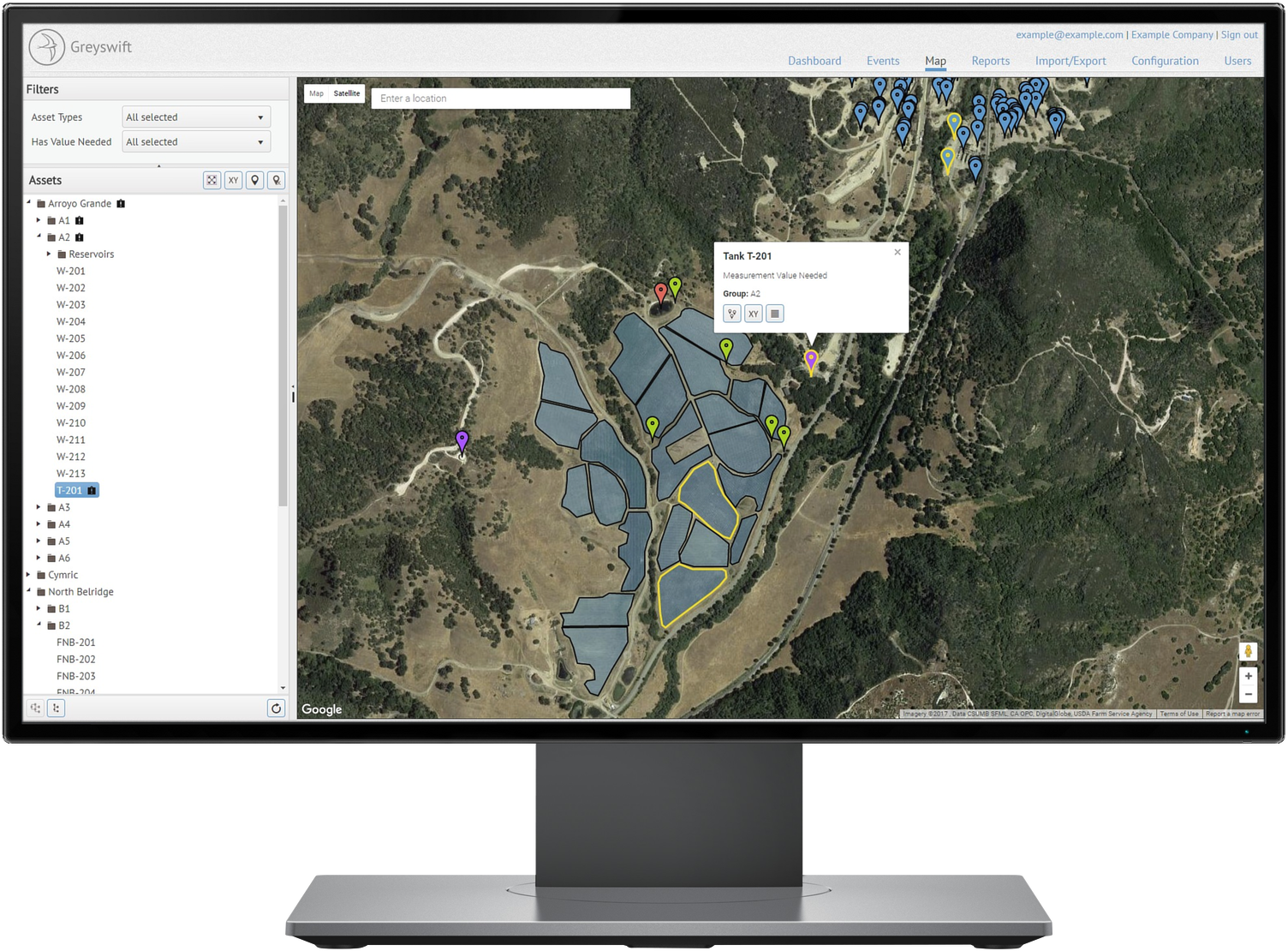Open the Import/Export tab
Viewport: 1288px width, 951px height.
(1070, 61)
